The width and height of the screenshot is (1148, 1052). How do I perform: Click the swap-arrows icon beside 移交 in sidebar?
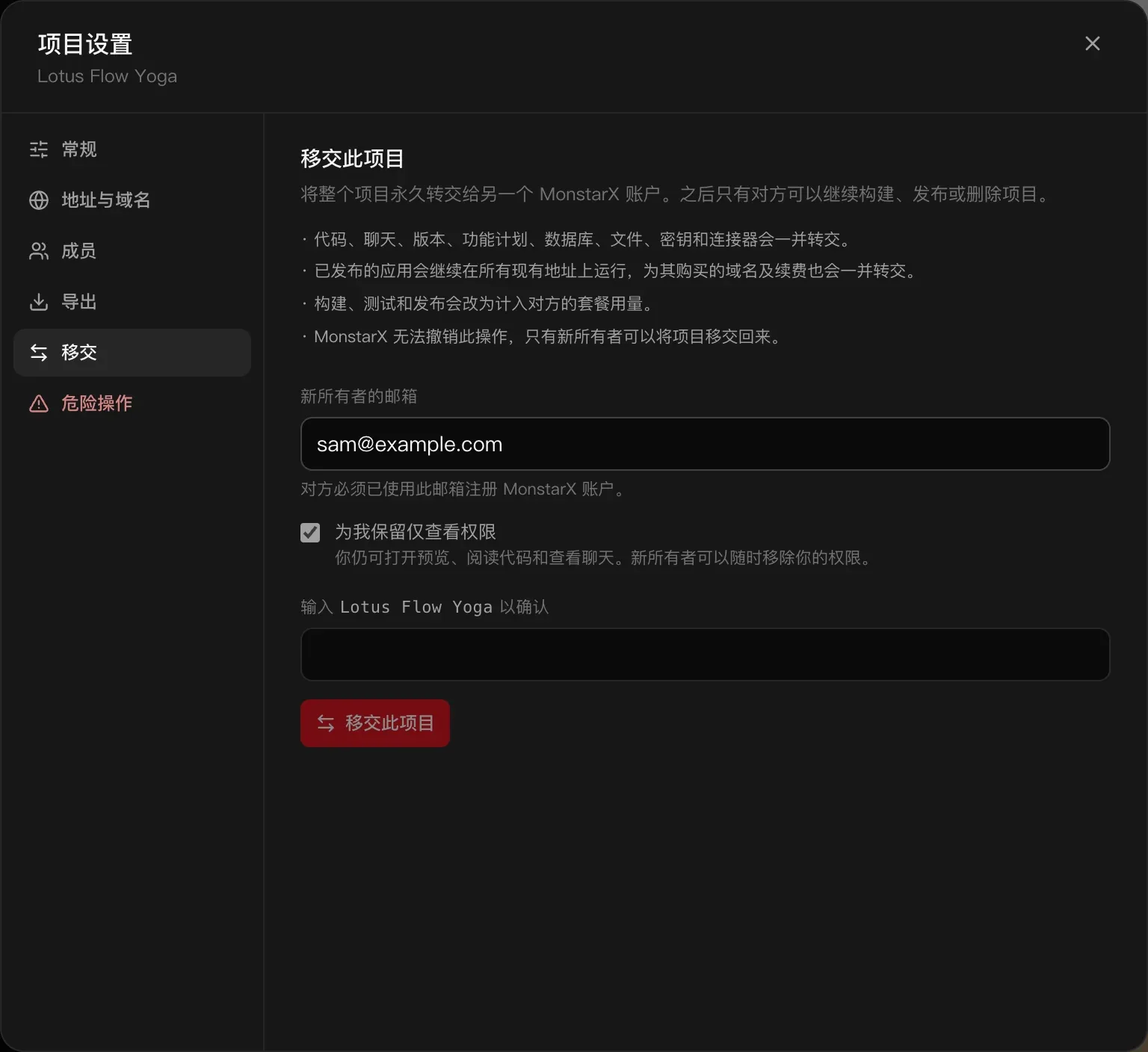coord(39,353)
